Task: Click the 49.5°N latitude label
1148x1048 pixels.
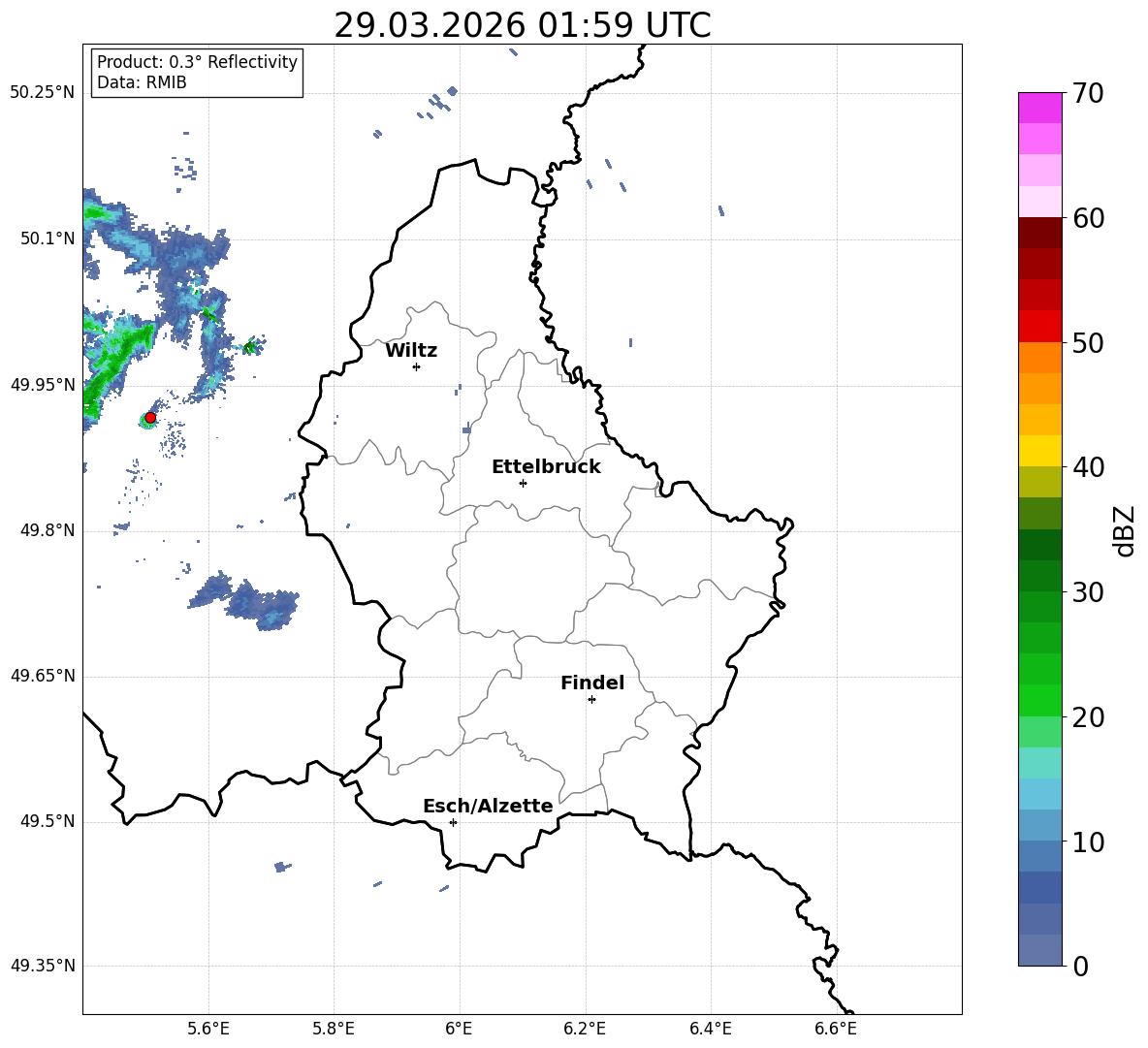Action: [x=48, y=821]
